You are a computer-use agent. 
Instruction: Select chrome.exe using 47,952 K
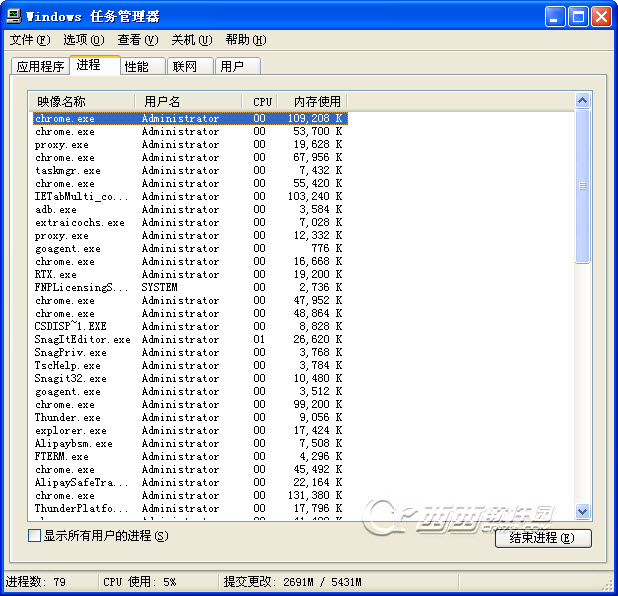coord(190,300)
